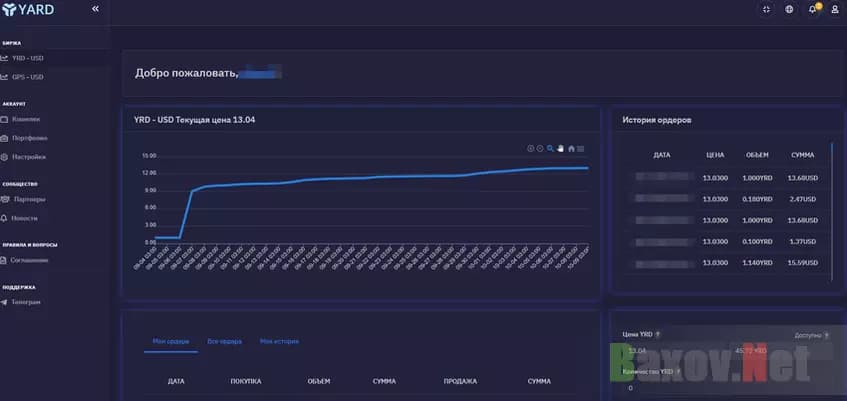Switch to Все ордера tab
This screenshot has width=847, height=401.
(x=224, y=341)
